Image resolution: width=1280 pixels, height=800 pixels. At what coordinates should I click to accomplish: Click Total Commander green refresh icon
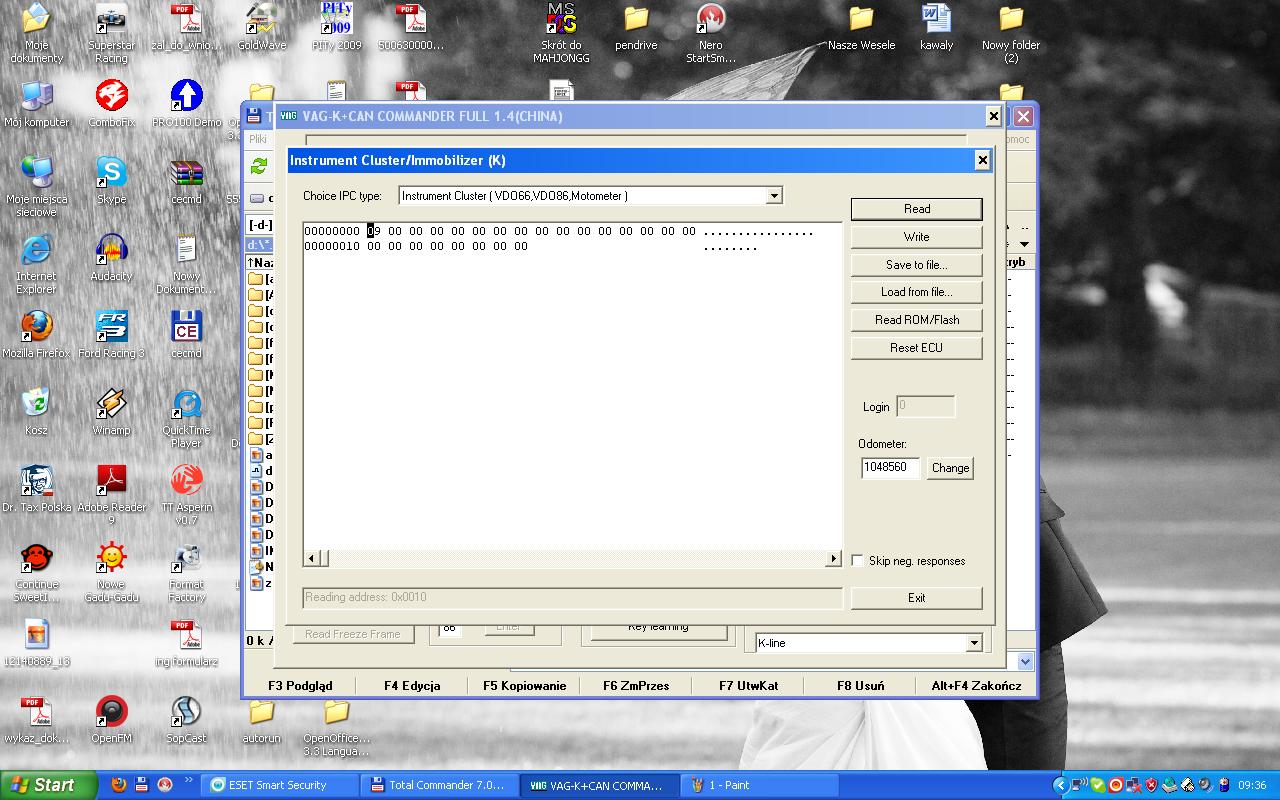(259, 166)
